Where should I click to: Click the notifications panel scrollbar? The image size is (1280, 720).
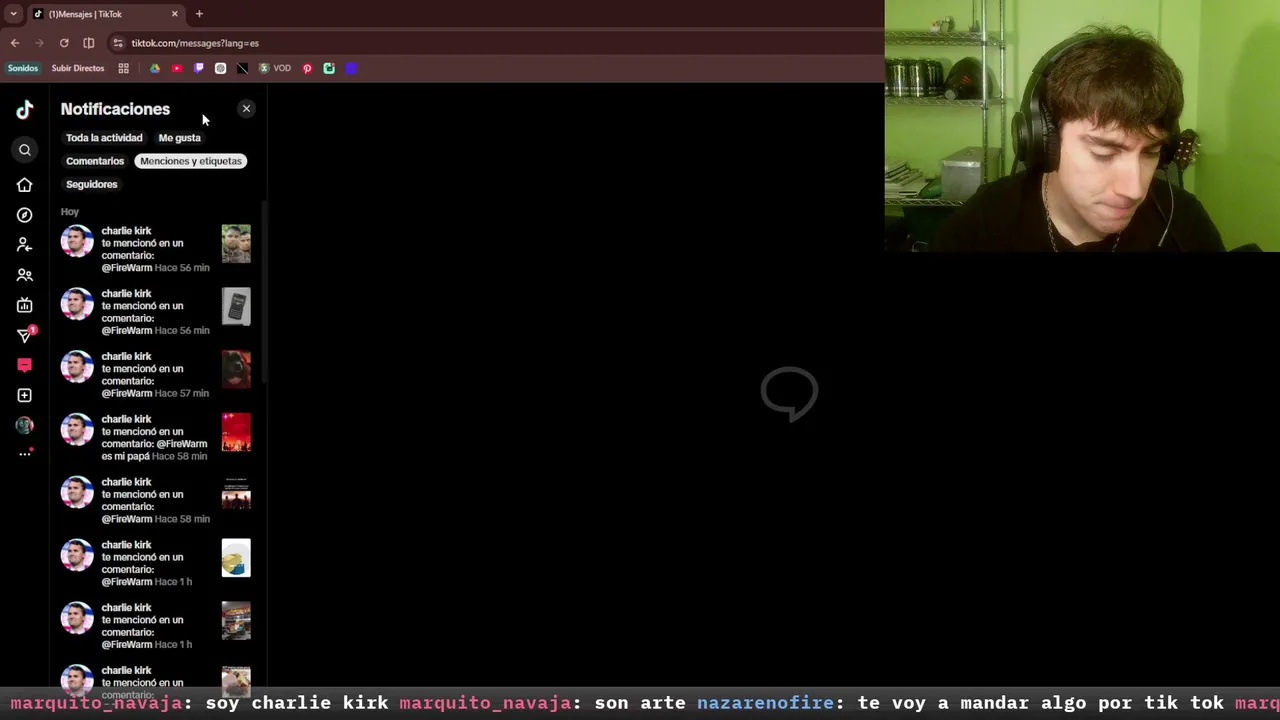pyautogui.click(x=264, y=290)
